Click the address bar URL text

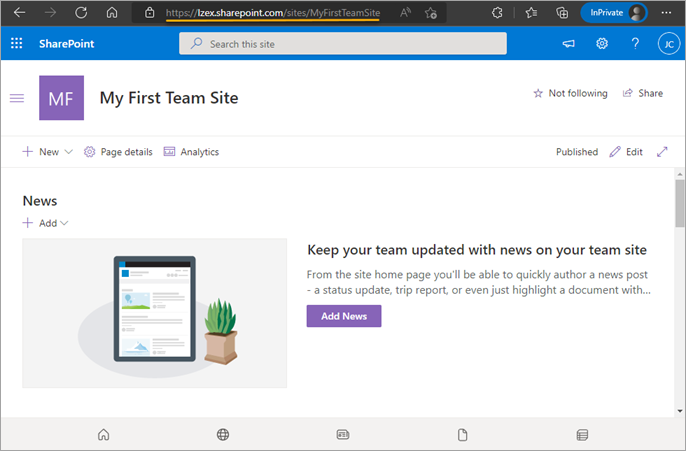(273, 13)
